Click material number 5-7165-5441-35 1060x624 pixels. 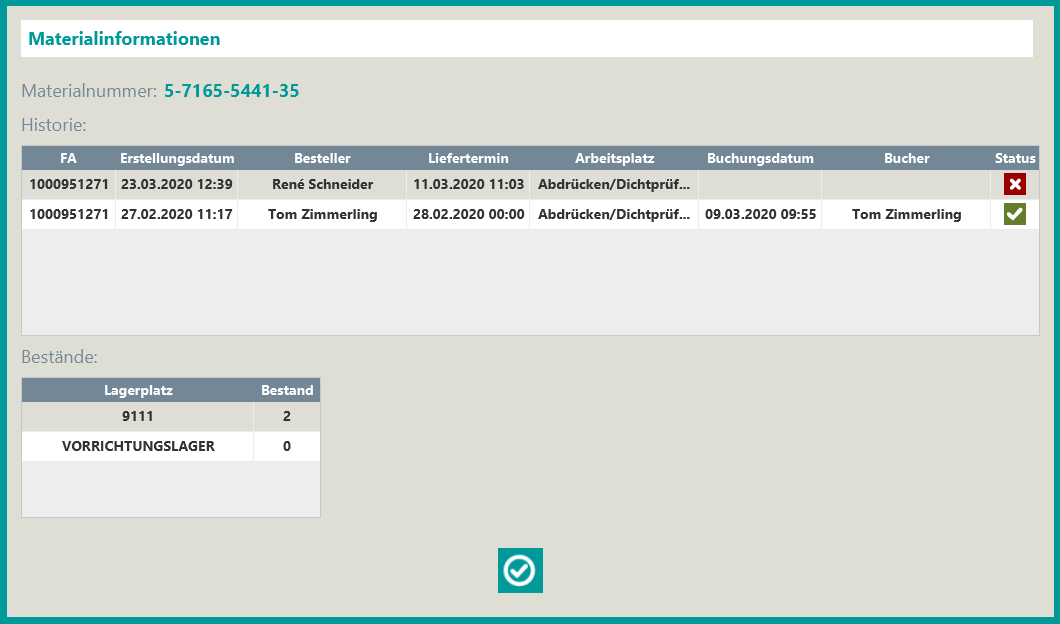(x=231, y=91)
